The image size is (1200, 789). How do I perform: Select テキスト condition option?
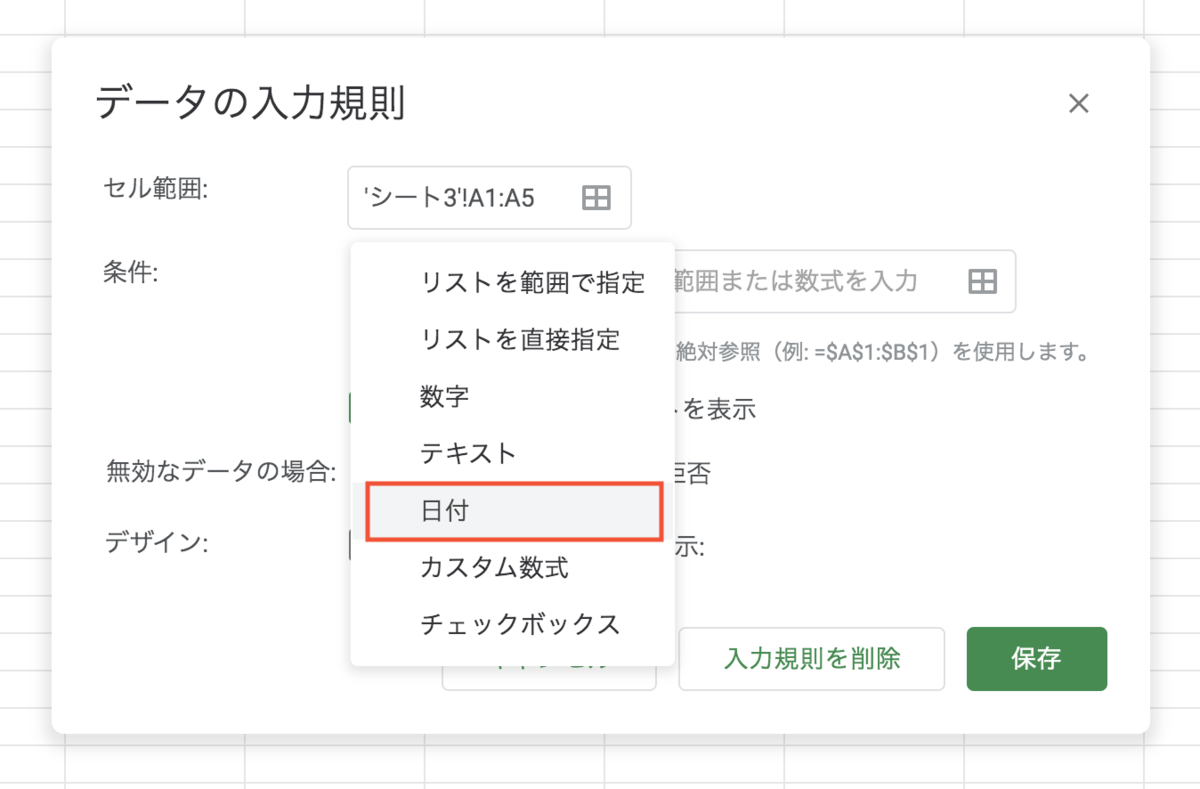tap(512, 453)
